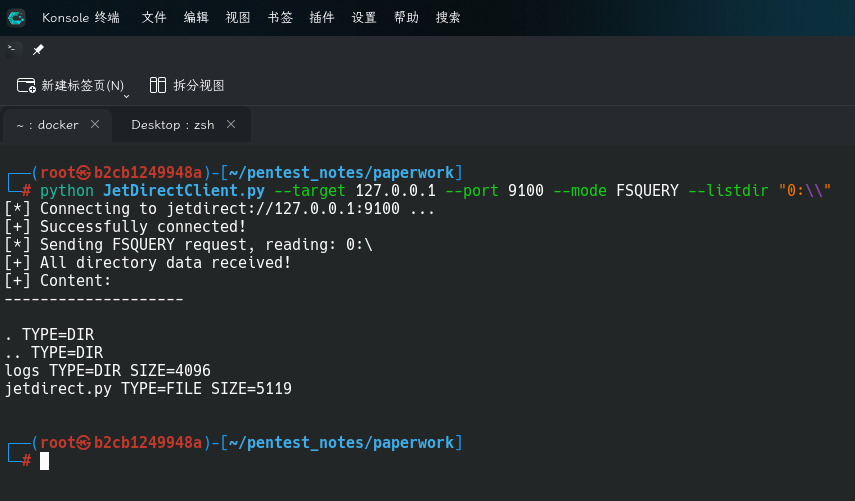Screen dimensions: 855x501
Task: Click the small terminal icon in title bar
Action: [x=13, y=50]
